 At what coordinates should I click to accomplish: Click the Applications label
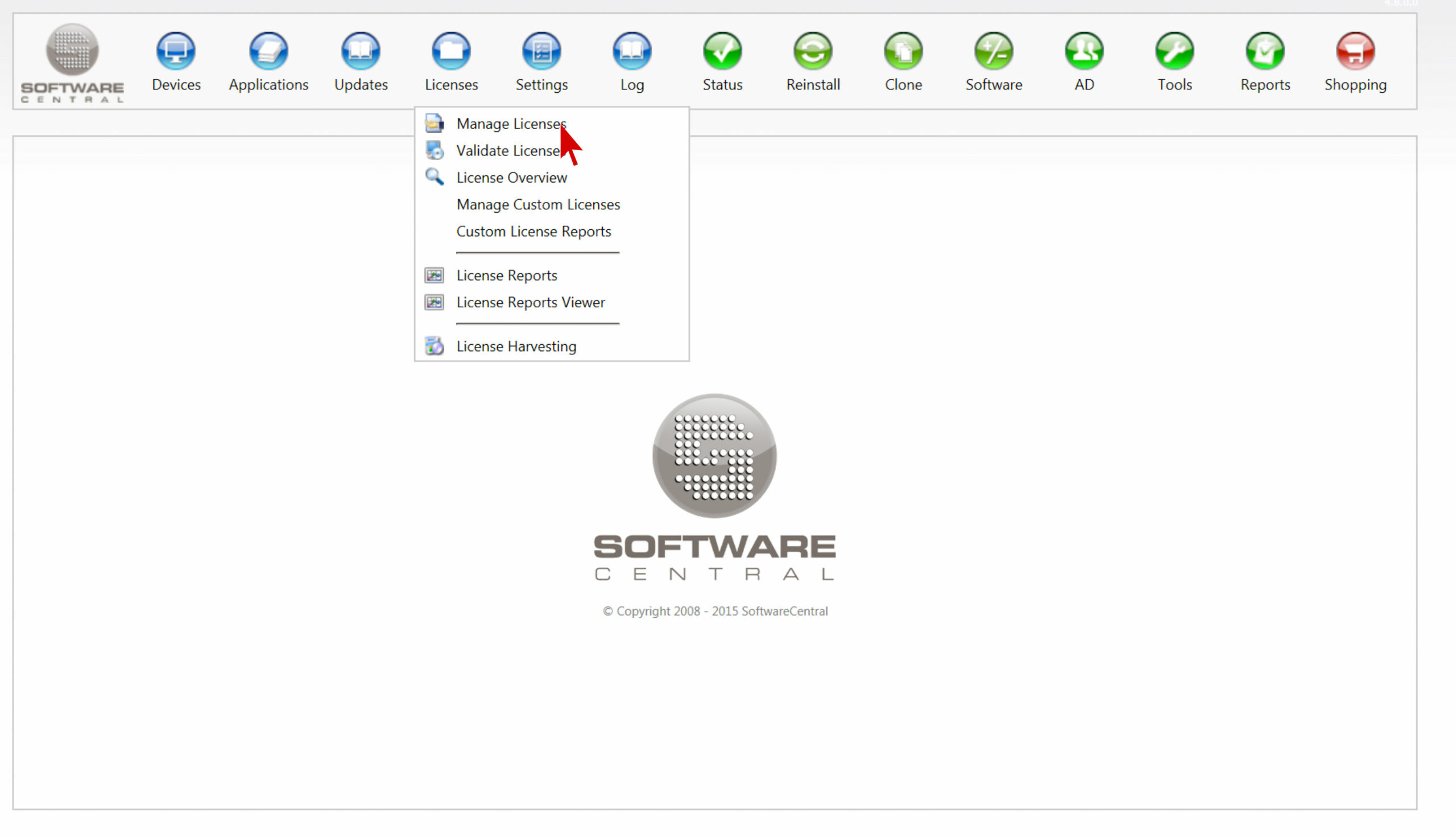pyautogui.click(x=268, y=85)
